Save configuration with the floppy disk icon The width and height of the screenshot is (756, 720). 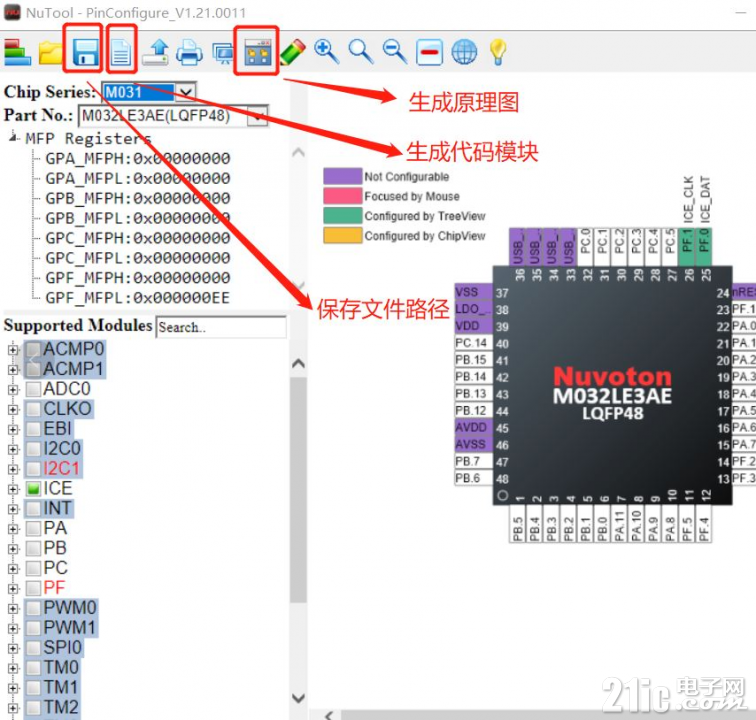coord(86,52)
